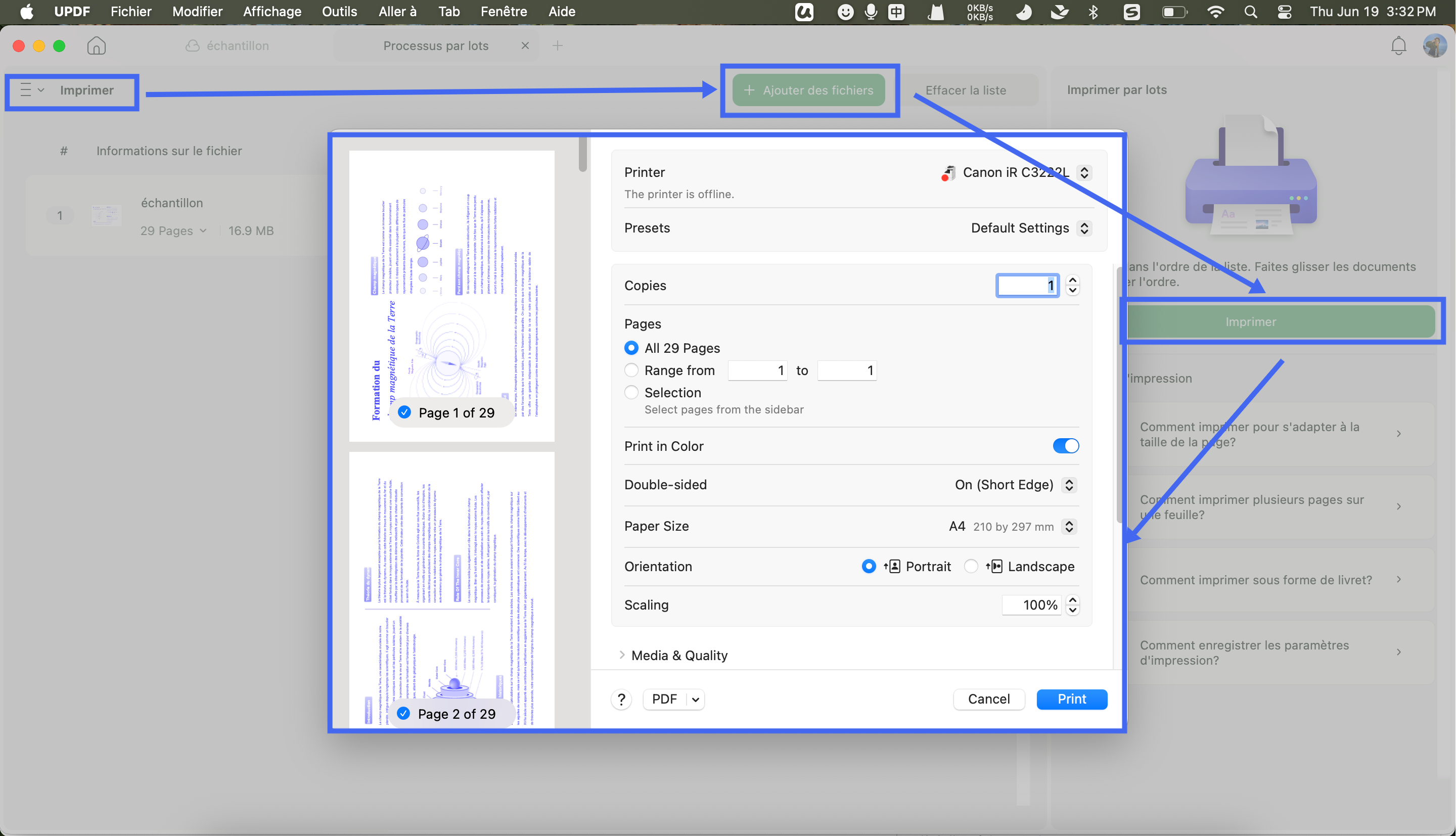The height and width of the screenshot is (836, 1456).
Task: Uncheck Page 2 of 29 checkbox
Action: tap(403, 713)
